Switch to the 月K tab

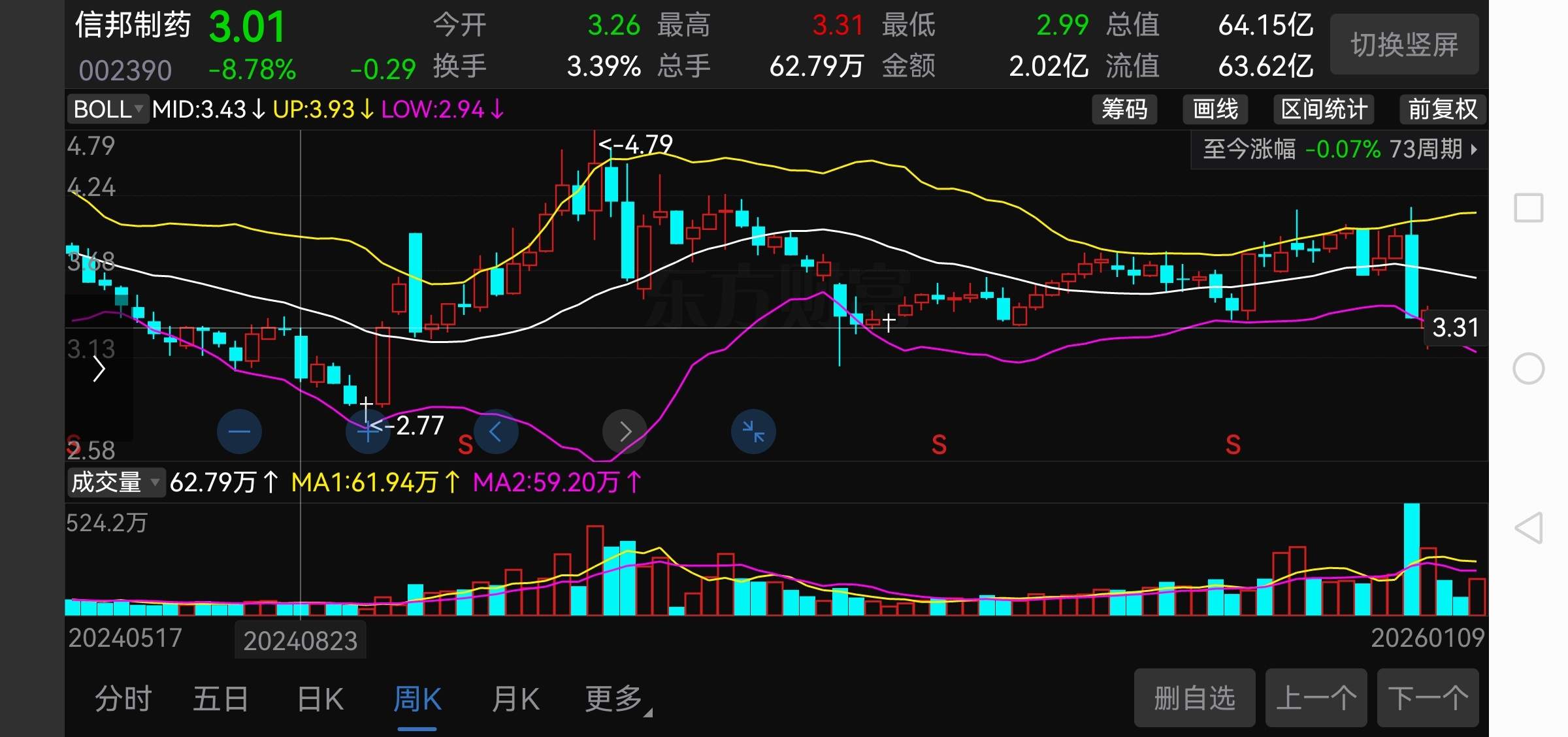tap(515, 699)
